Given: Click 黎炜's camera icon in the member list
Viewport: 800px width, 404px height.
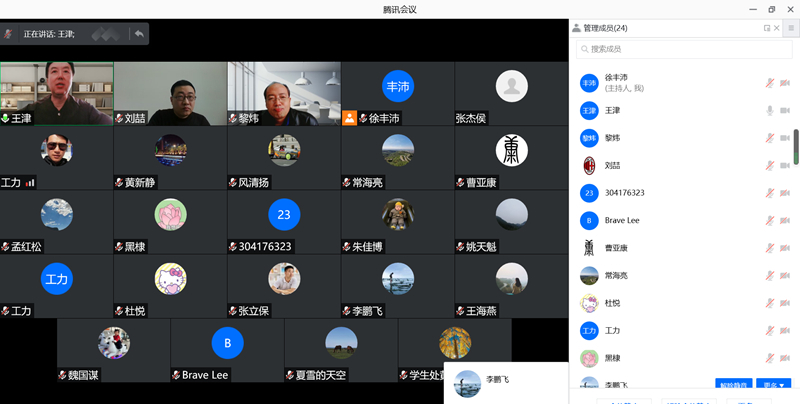Looking at the screenshot, I should tap(784, 138).
